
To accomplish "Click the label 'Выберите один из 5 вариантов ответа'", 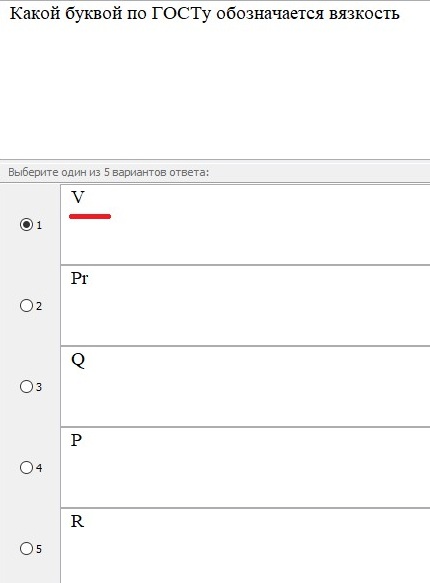I will coord(109,173).
